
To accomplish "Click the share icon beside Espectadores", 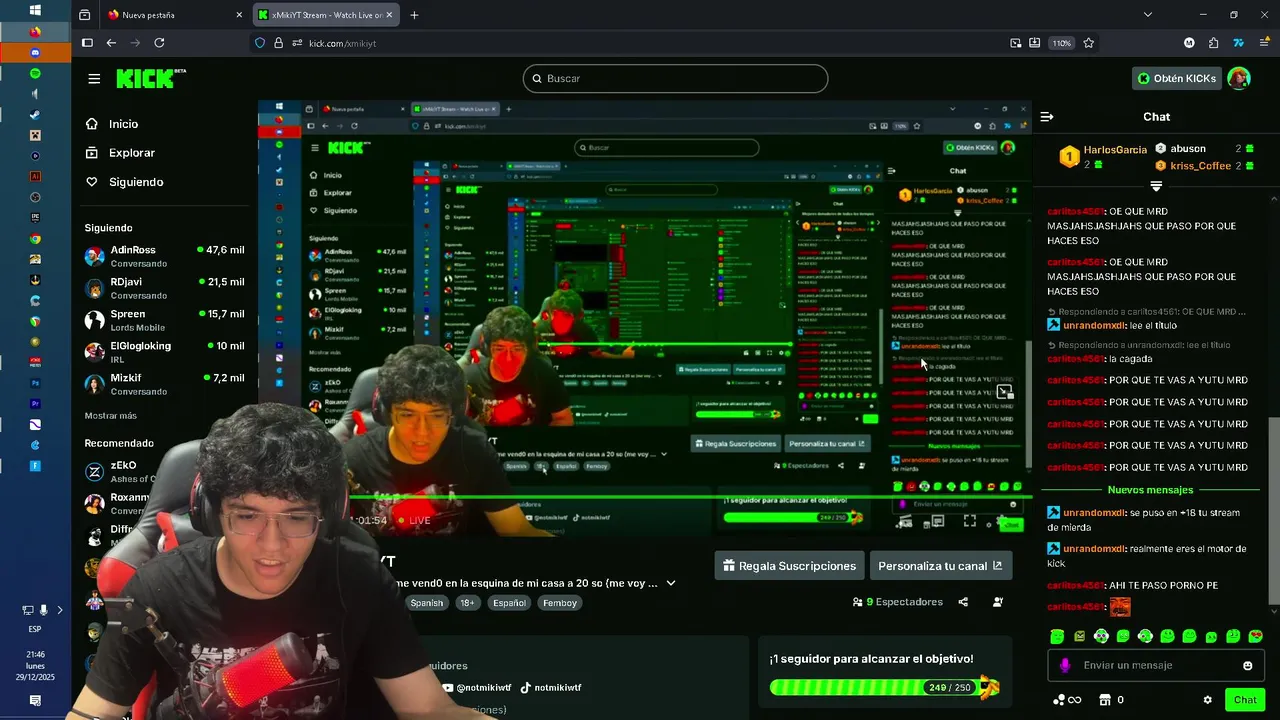I will [963, 602].
